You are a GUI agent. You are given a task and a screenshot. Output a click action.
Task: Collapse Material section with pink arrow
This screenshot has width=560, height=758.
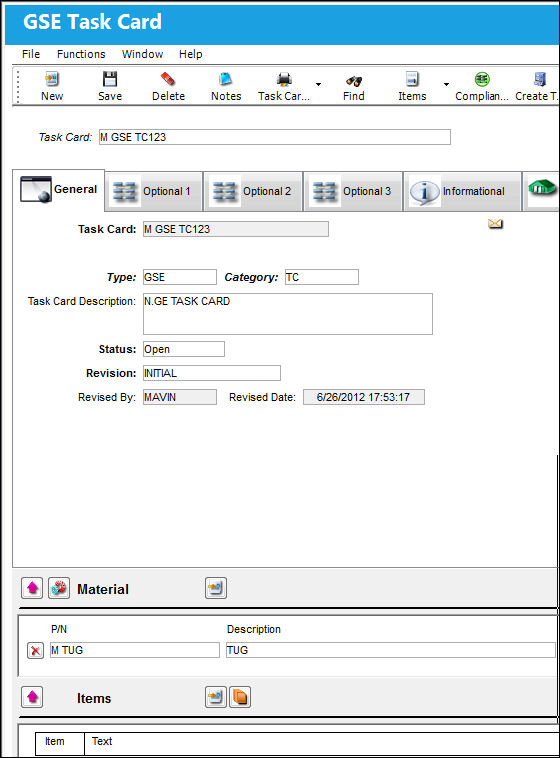(32, 588)
